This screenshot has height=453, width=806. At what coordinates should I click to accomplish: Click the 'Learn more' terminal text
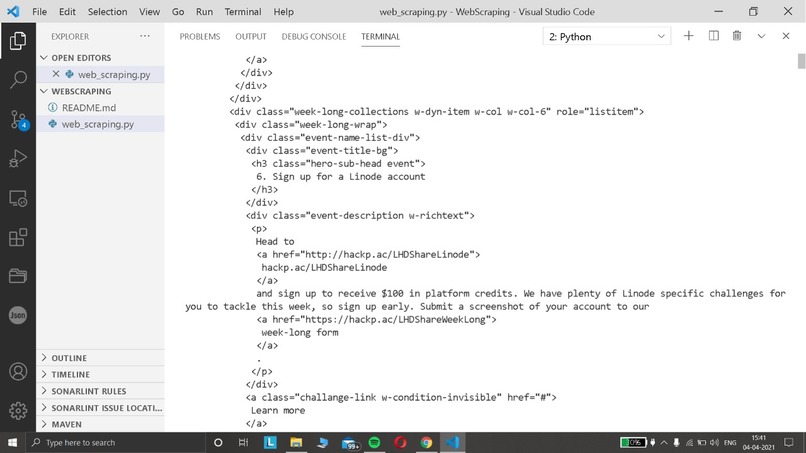point(278,410)
